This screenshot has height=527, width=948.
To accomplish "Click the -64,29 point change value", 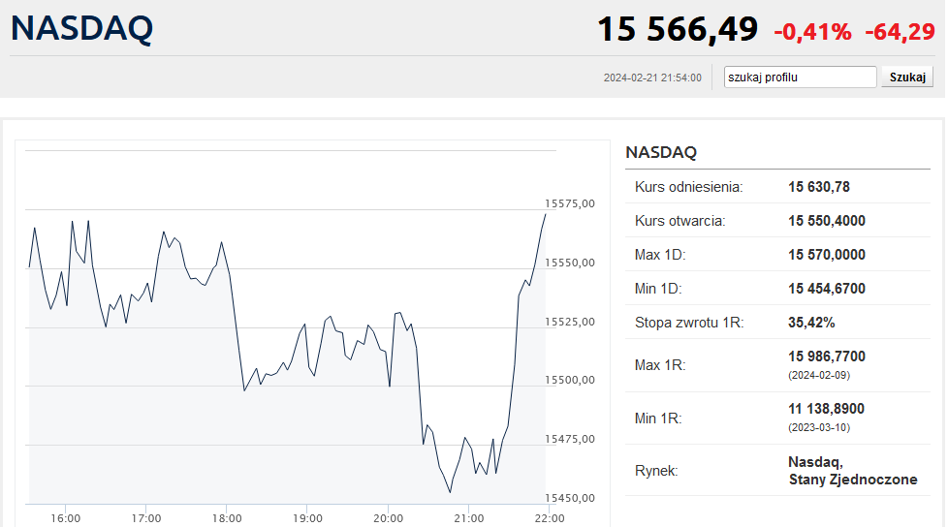I will (899, 32).
